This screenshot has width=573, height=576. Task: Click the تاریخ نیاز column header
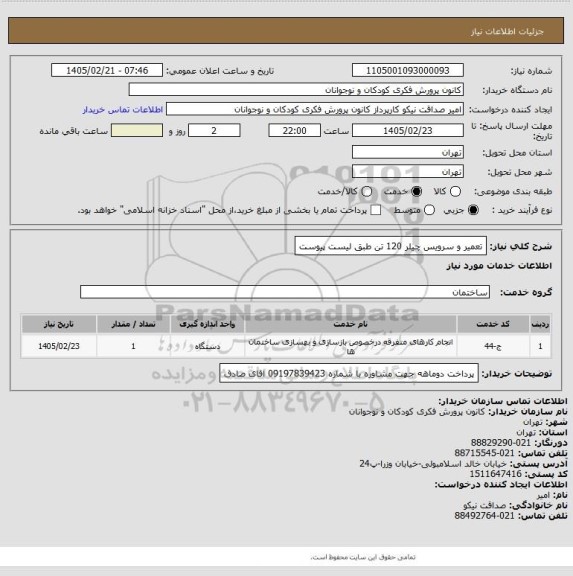59,324
